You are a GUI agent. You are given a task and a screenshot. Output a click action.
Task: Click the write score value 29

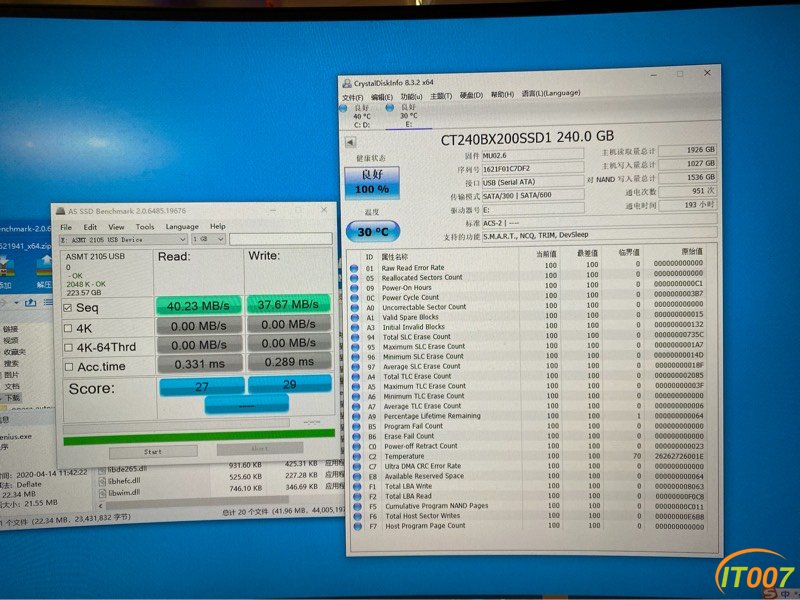coord(289,384)
